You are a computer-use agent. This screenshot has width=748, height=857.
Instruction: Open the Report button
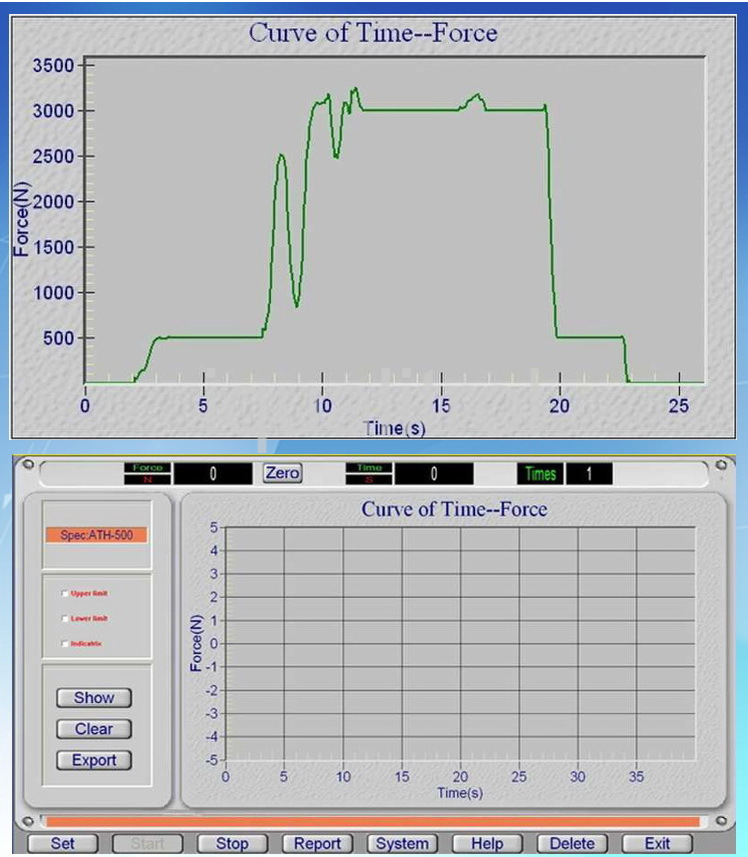pos(317,843)
